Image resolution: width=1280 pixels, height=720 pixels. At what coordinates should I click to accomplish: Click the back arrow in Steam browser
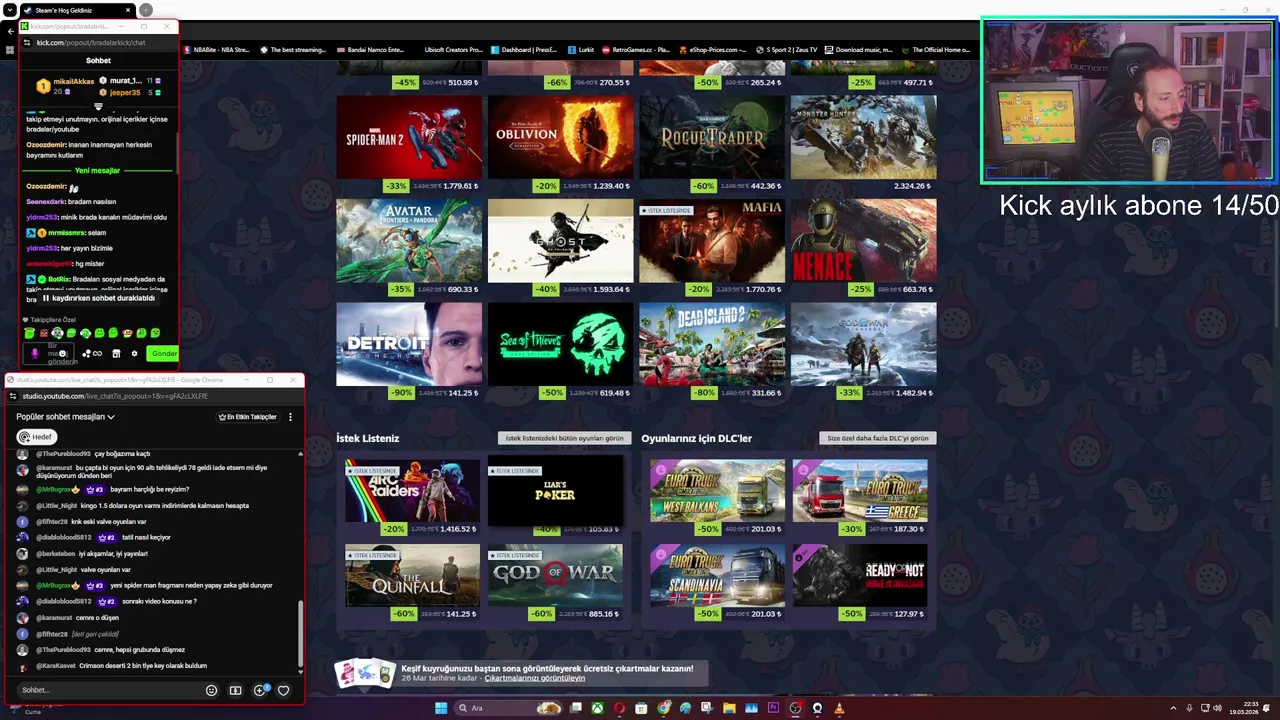click(11, 31)
